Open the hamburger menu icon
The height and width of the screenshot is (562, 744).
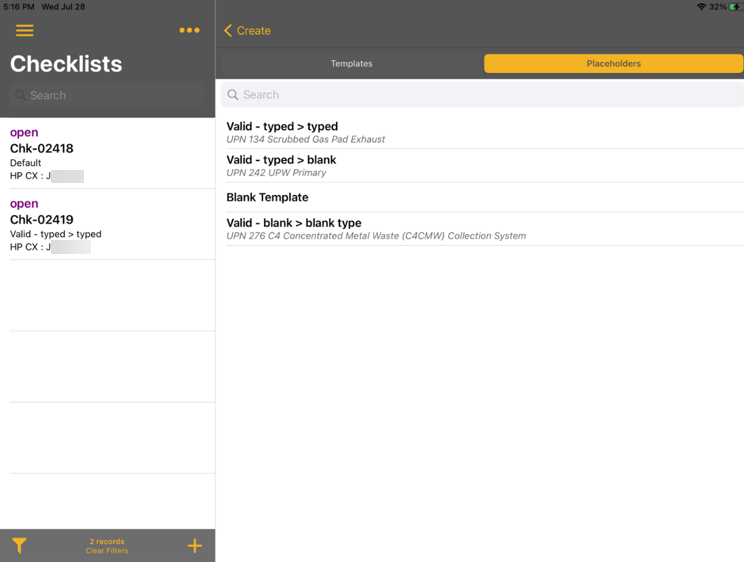tap(24, 31)
